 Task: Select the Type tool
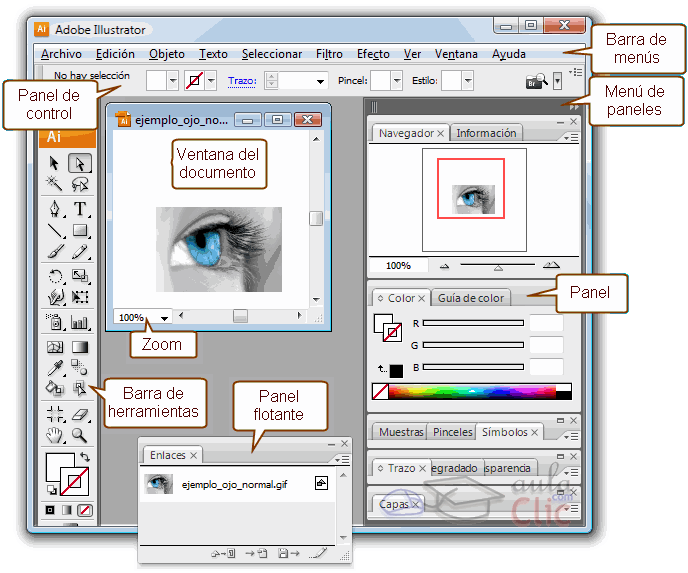click(x=80, y=209)
